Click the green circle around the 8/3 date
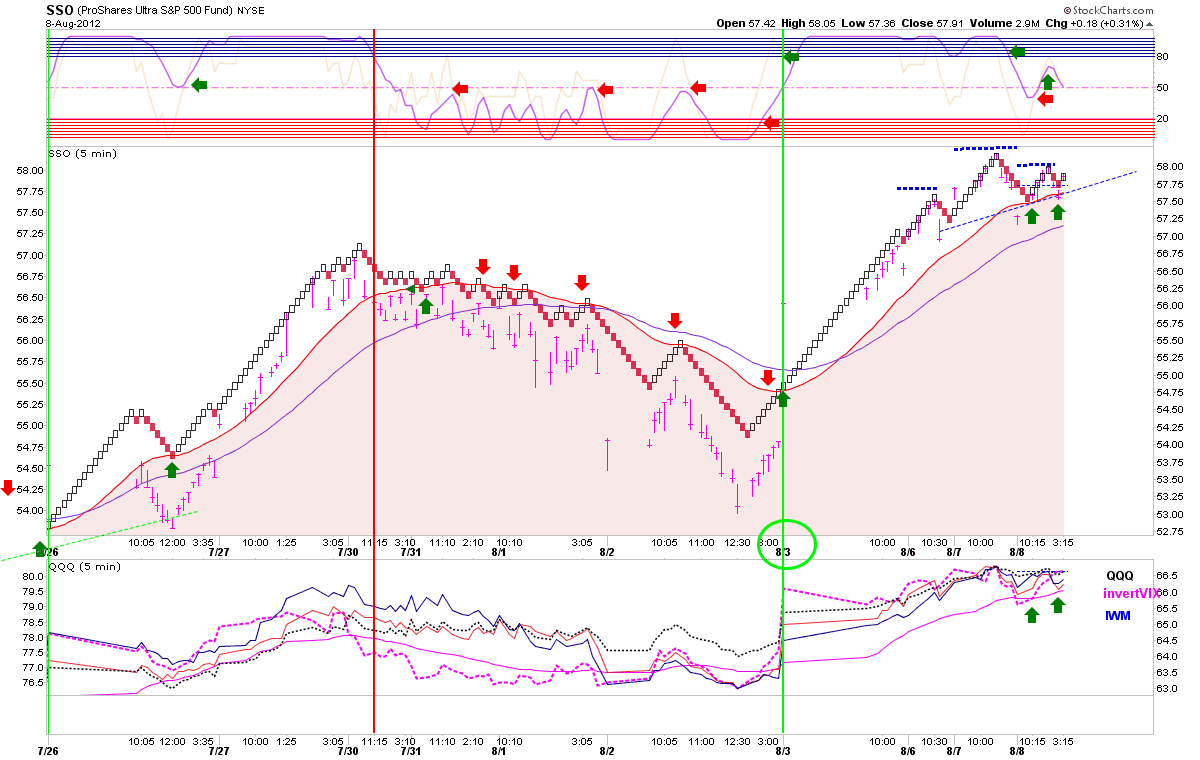This screenshot has height=760, width=1200. [x=789, y=544]
